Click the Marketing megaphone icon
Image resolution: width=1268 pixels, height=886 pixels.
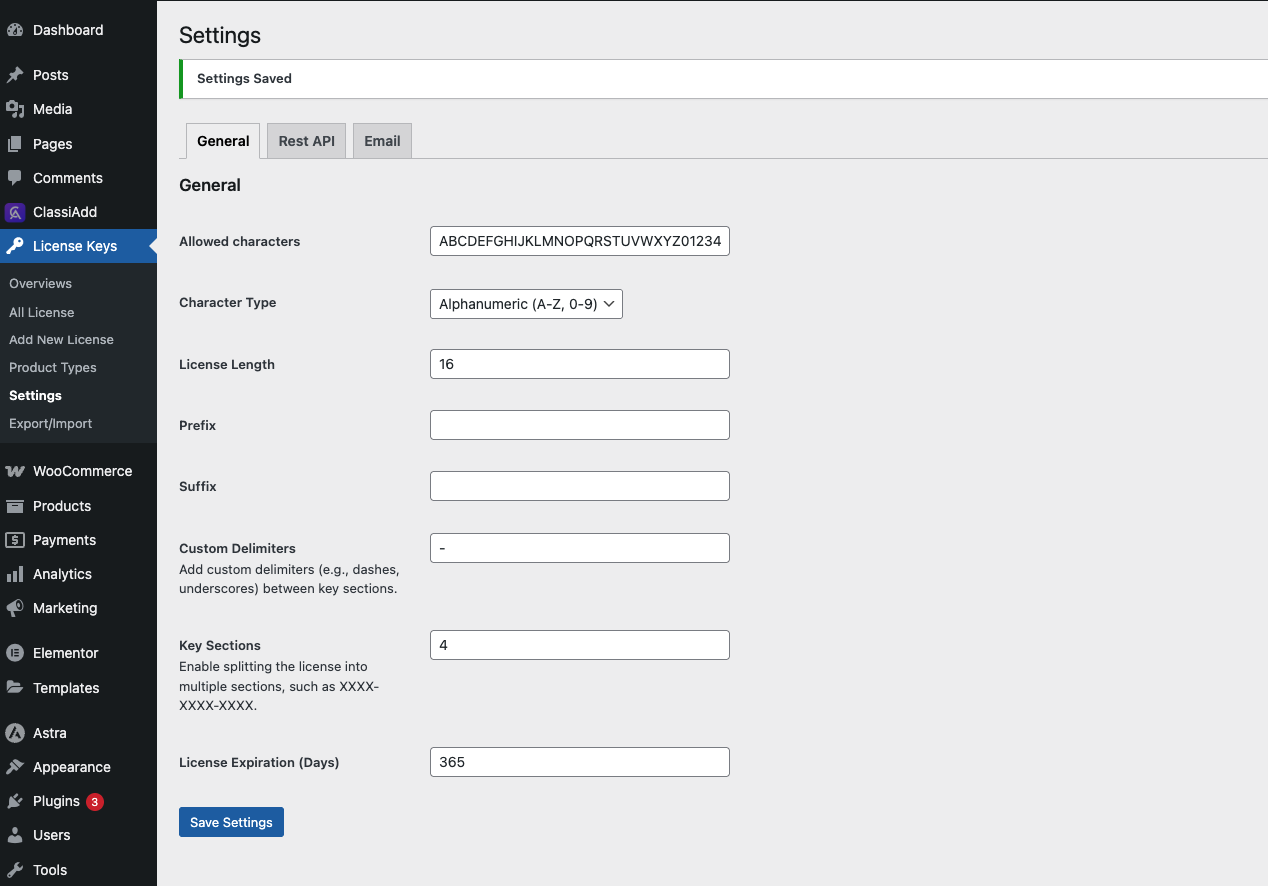16,607
